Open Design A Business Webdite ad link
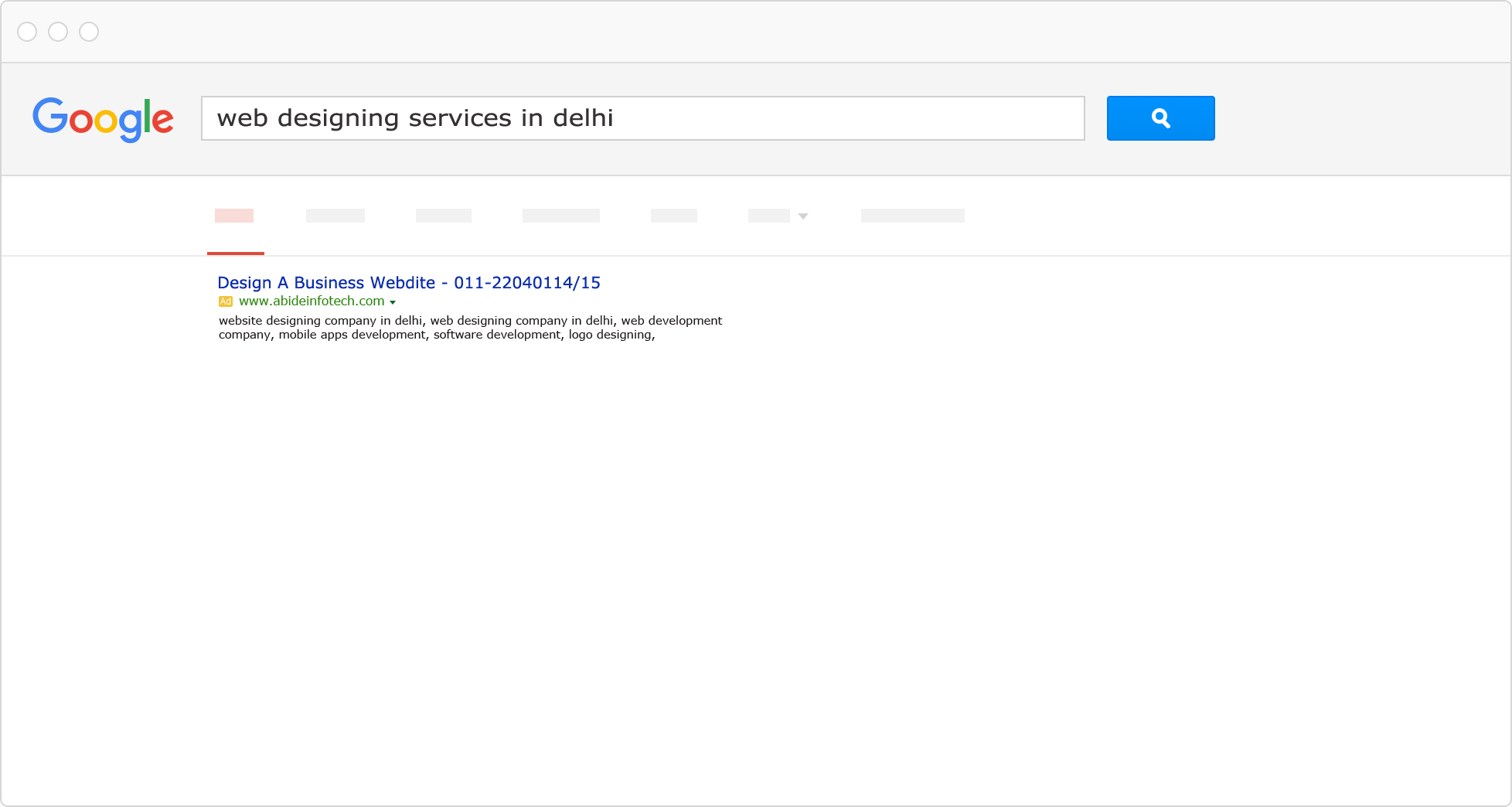1512x807 pixels. tap(409, 283)
